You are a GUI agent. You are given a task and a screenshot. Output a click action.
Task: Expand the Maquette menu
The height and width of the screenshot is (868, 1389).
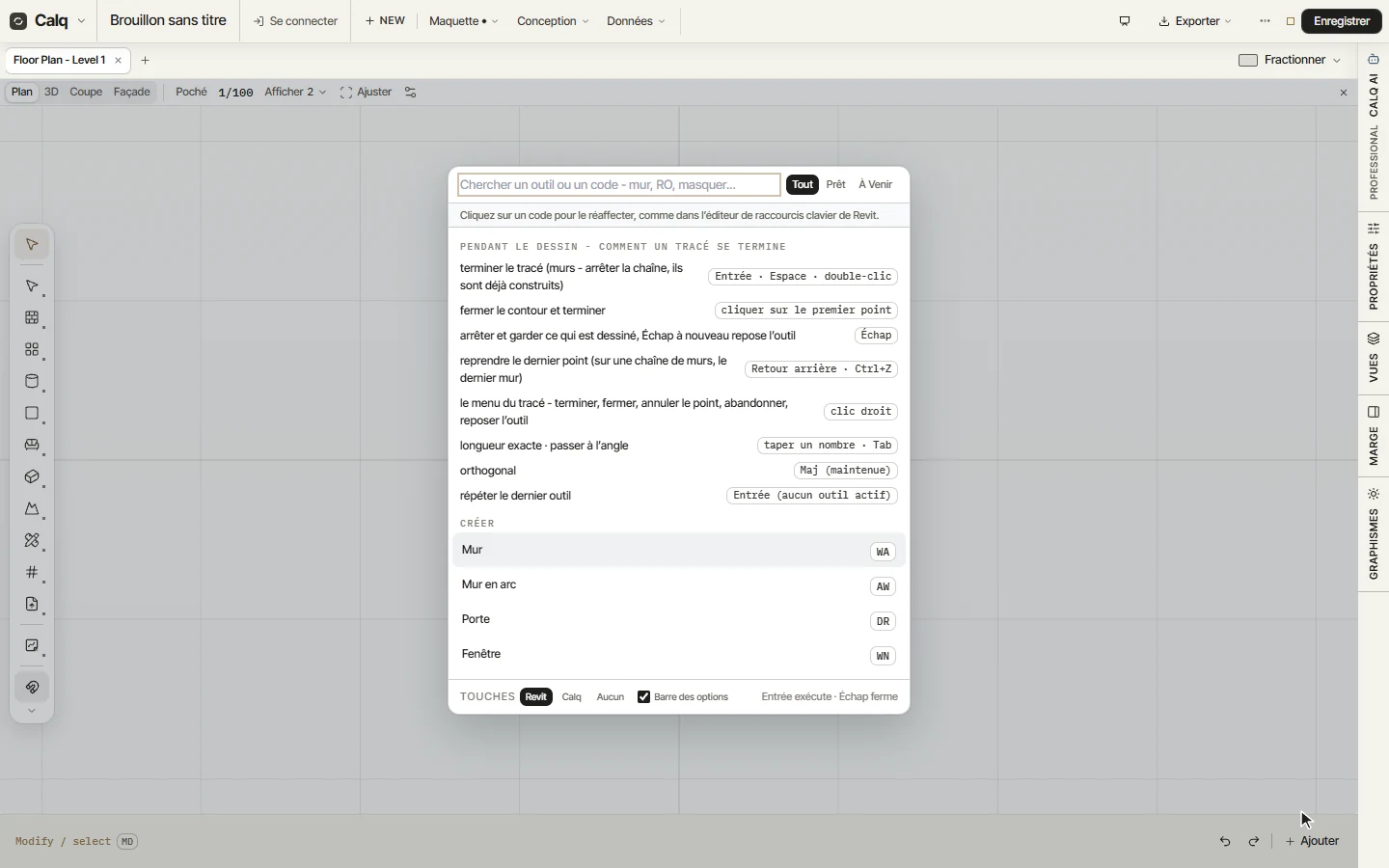point(463,21)
